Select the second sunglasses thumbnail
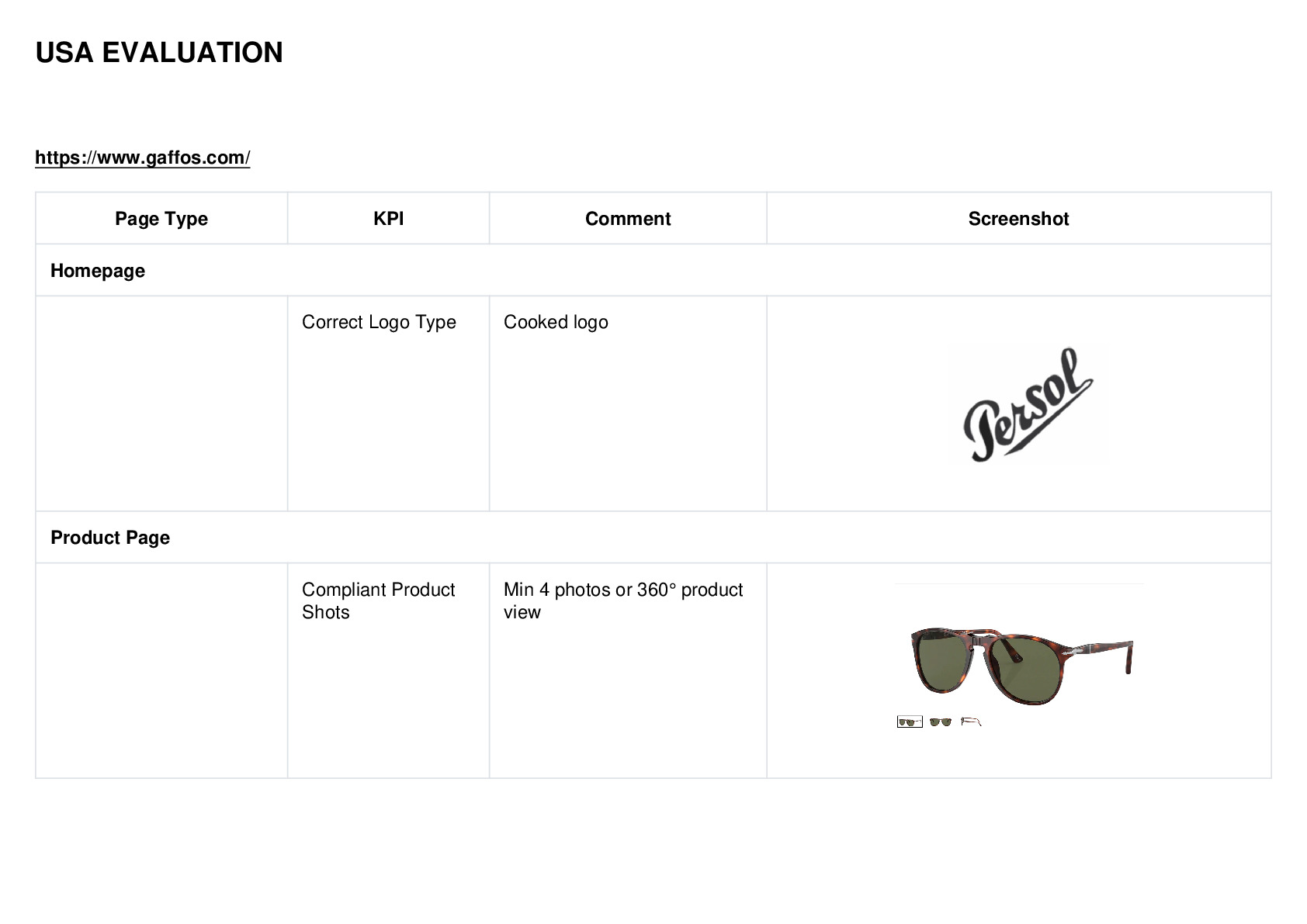This screenshot has width=1307, height=924. pyautogui.click(x=941, y=722)
